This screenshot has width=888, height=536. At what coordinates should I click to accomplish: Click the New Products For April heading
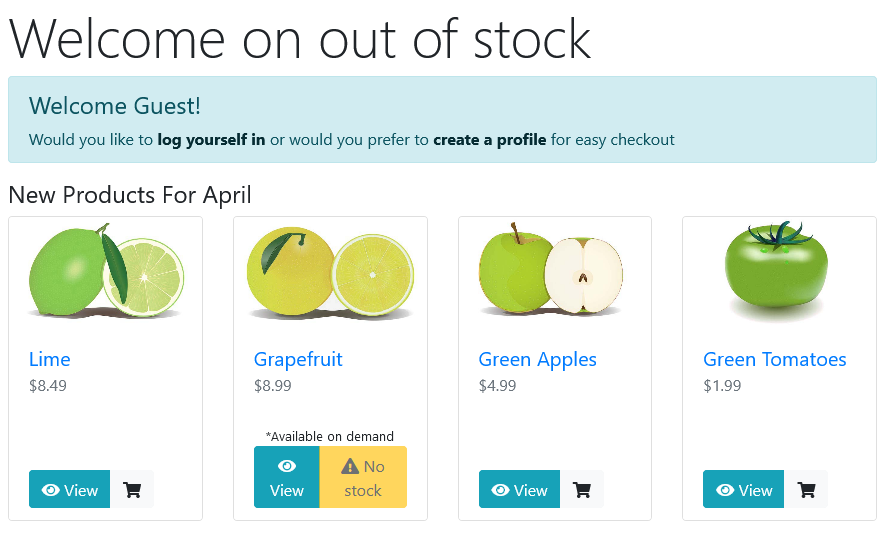(x=130, y=195)
